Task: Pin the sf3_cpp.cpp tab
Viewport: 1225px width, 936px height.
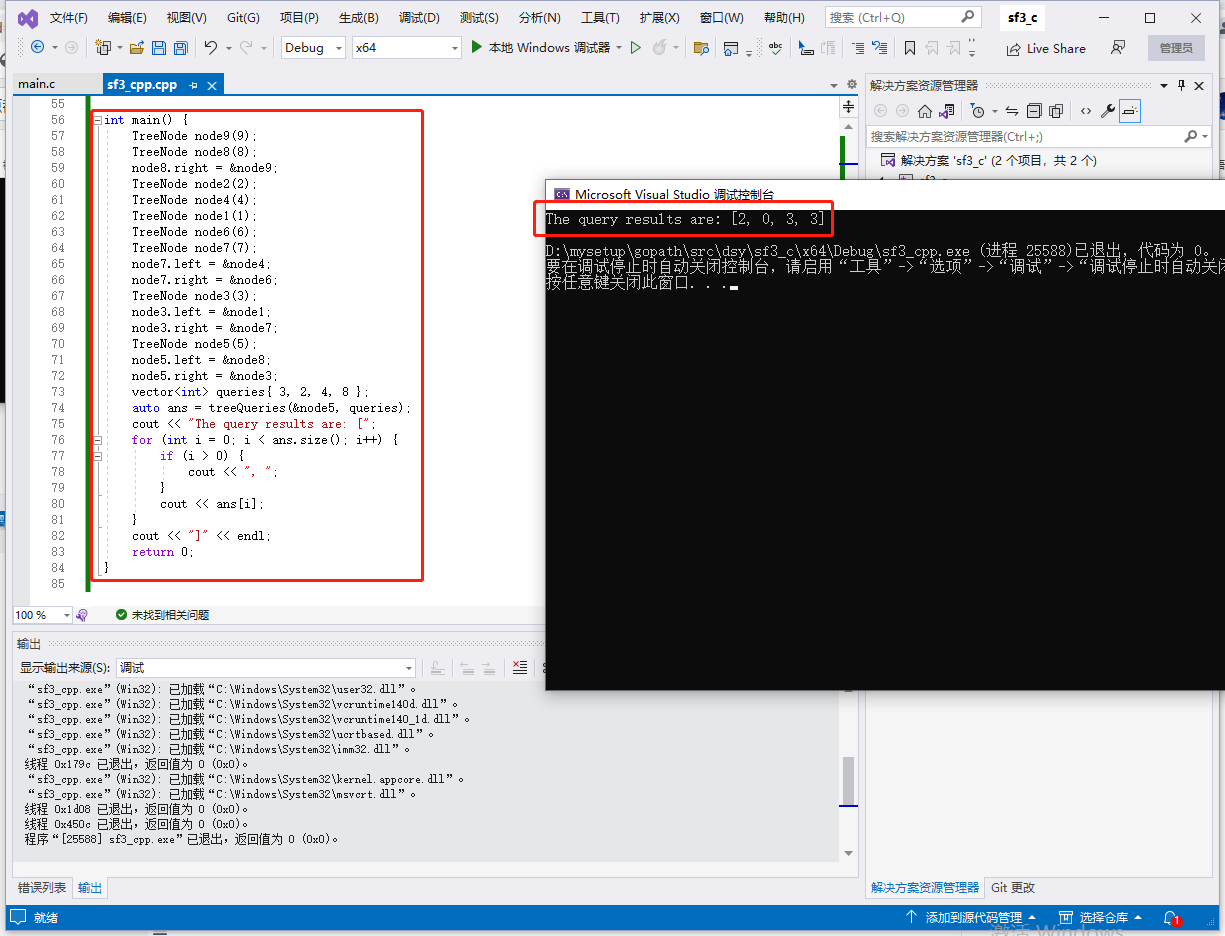Action: [193, 86]
